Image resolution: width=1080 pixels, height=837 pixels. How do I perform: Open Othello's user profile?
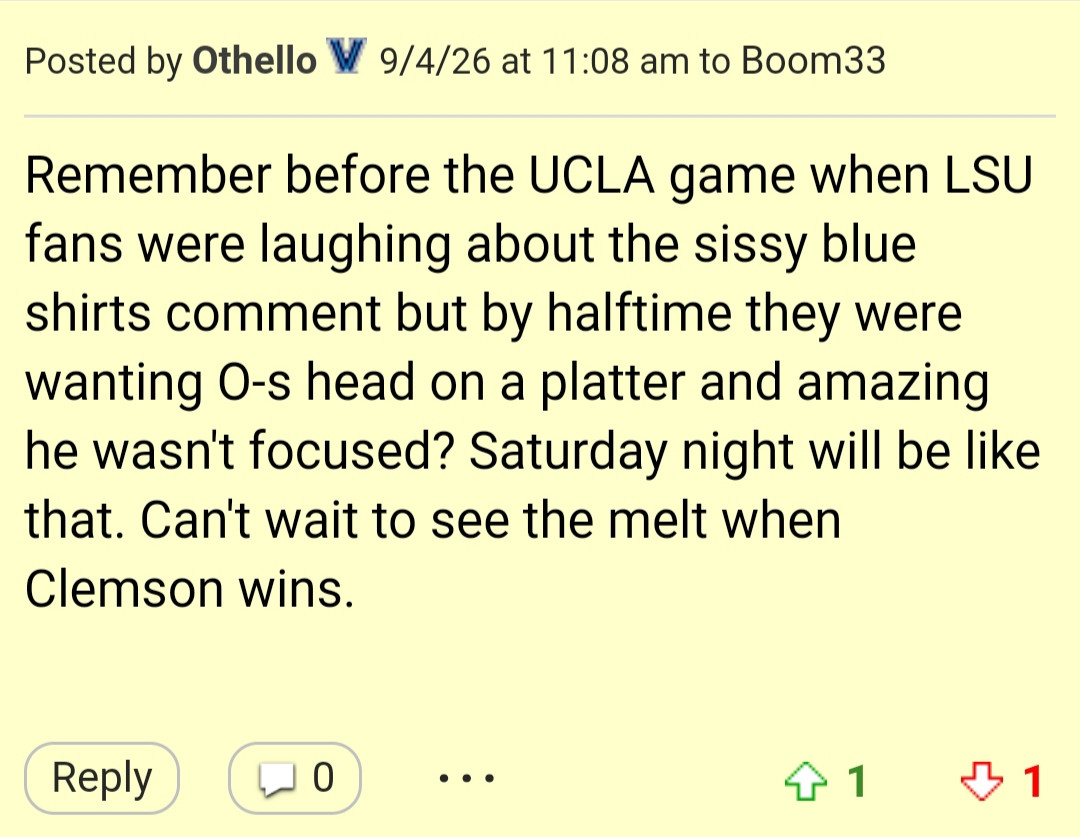(254, 60)
